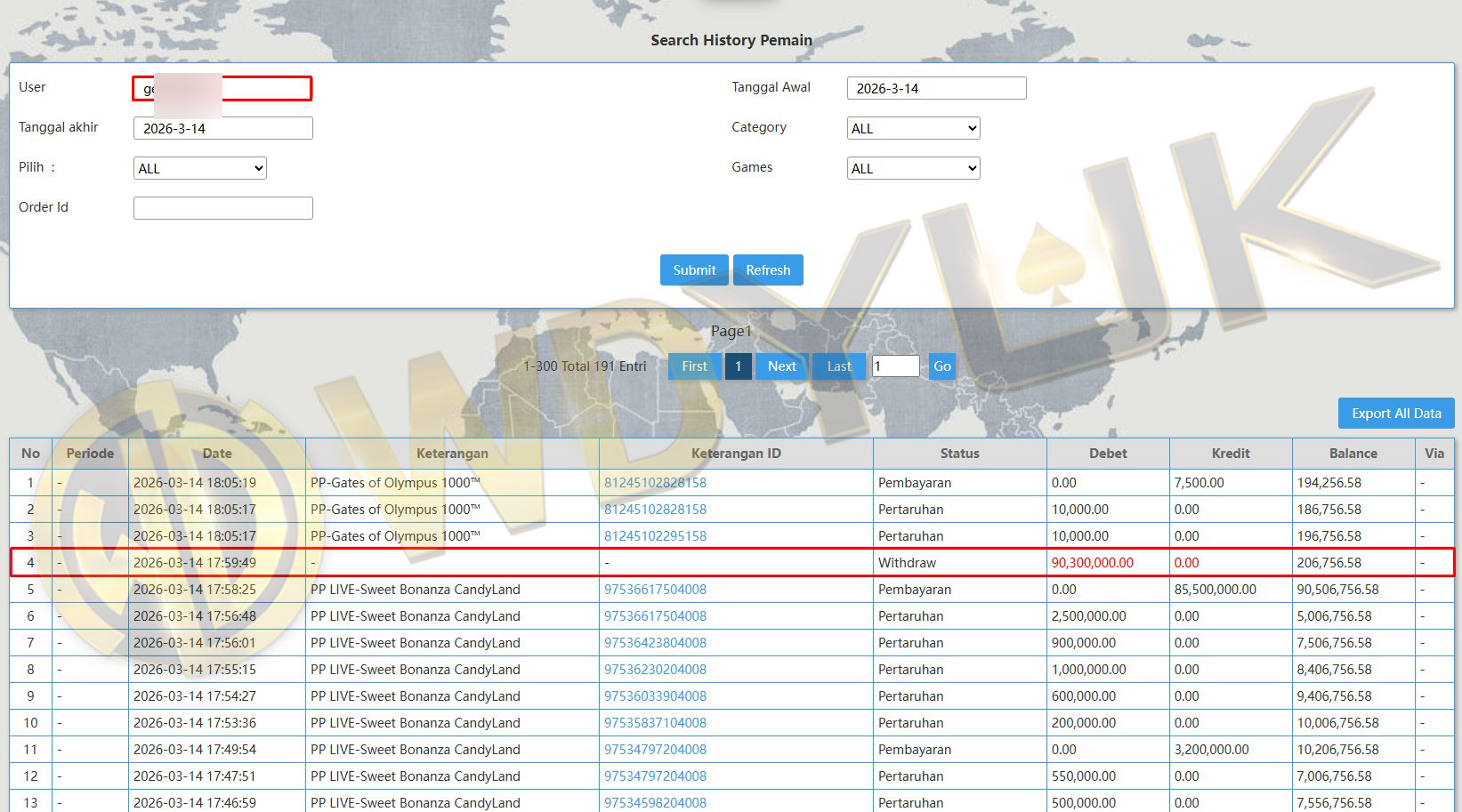The image size is (1462, 812).
Task: Jump to the Last page
Action: pyautogui.click(x=838, y=366)
